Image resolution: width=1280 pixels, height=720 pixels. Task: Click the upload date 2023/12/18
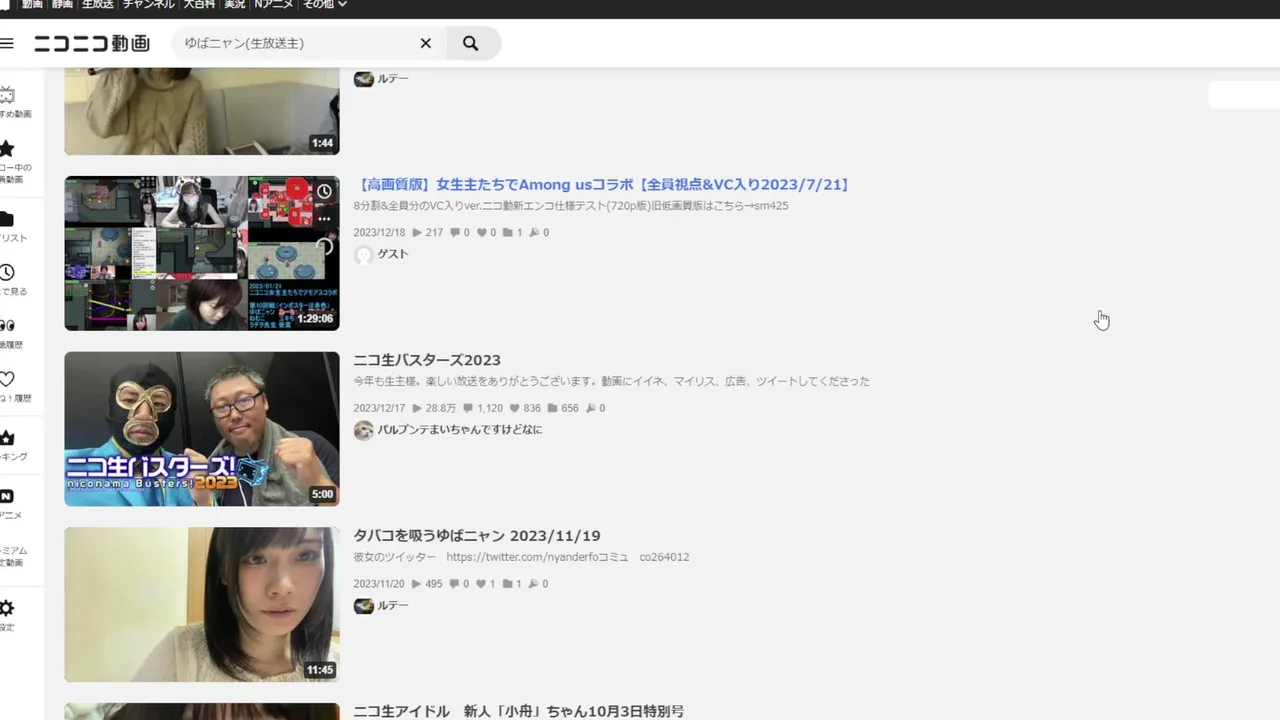tap(379, 232)
